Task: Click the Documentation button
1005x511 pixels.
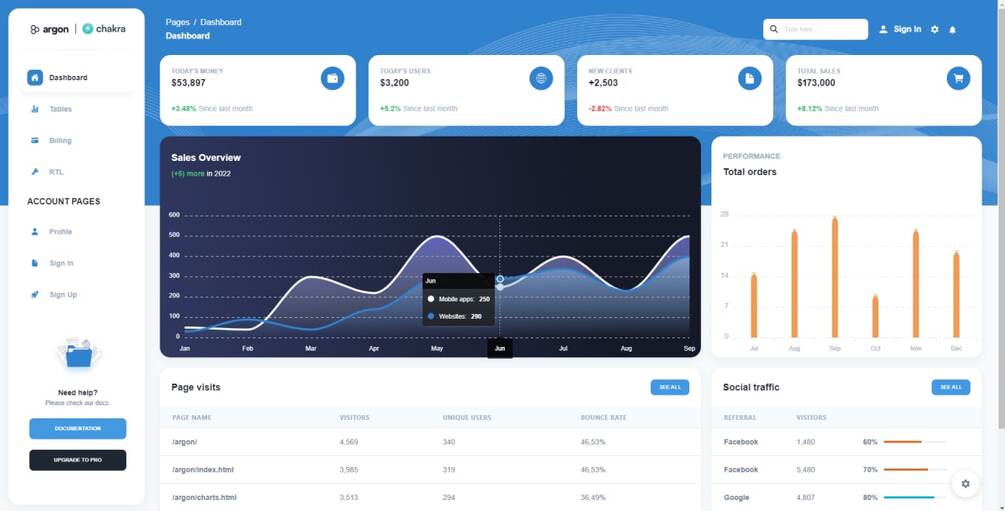Action: 78,428
